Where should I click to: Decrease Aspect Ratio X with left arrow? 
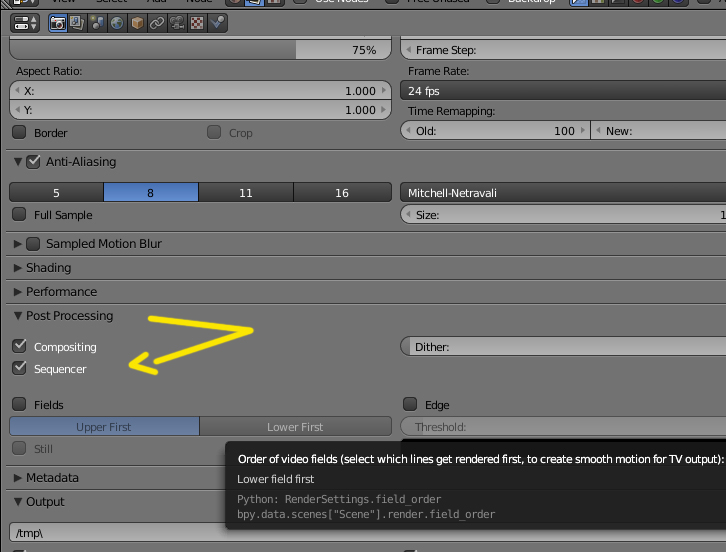17,91
